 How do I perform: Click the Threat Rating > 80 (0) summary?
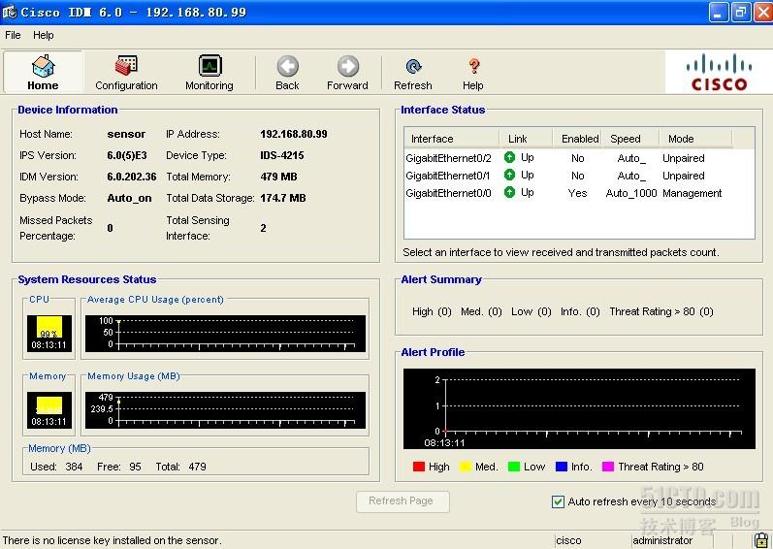pos(661,311)
